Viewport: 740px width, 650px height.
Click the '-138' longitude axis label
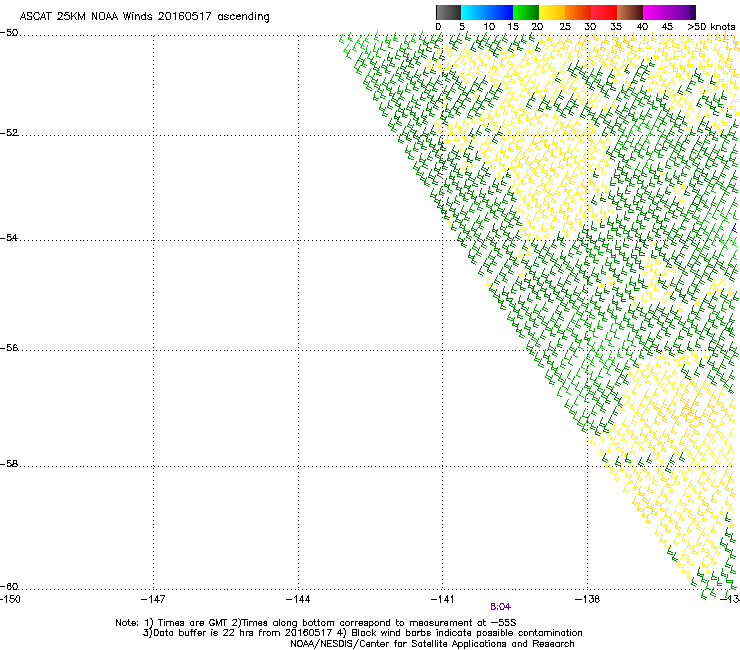click(x=588, y=599)
